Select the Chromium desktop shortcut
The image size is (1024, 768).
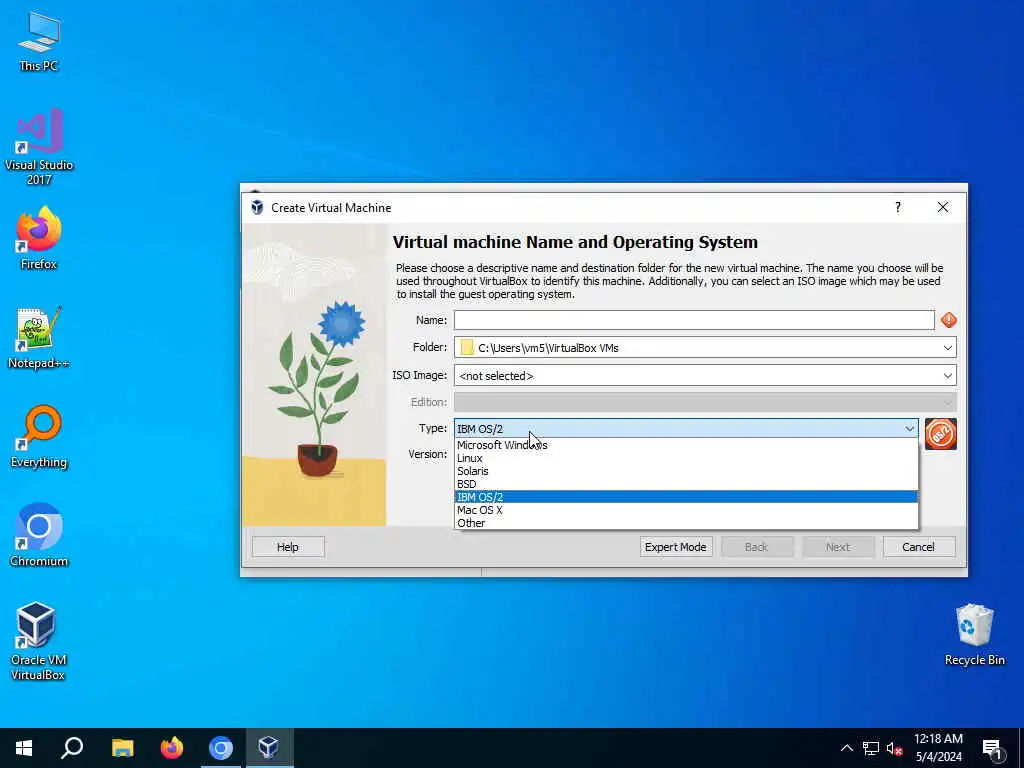pyautogui.click(x=39, y=534)
